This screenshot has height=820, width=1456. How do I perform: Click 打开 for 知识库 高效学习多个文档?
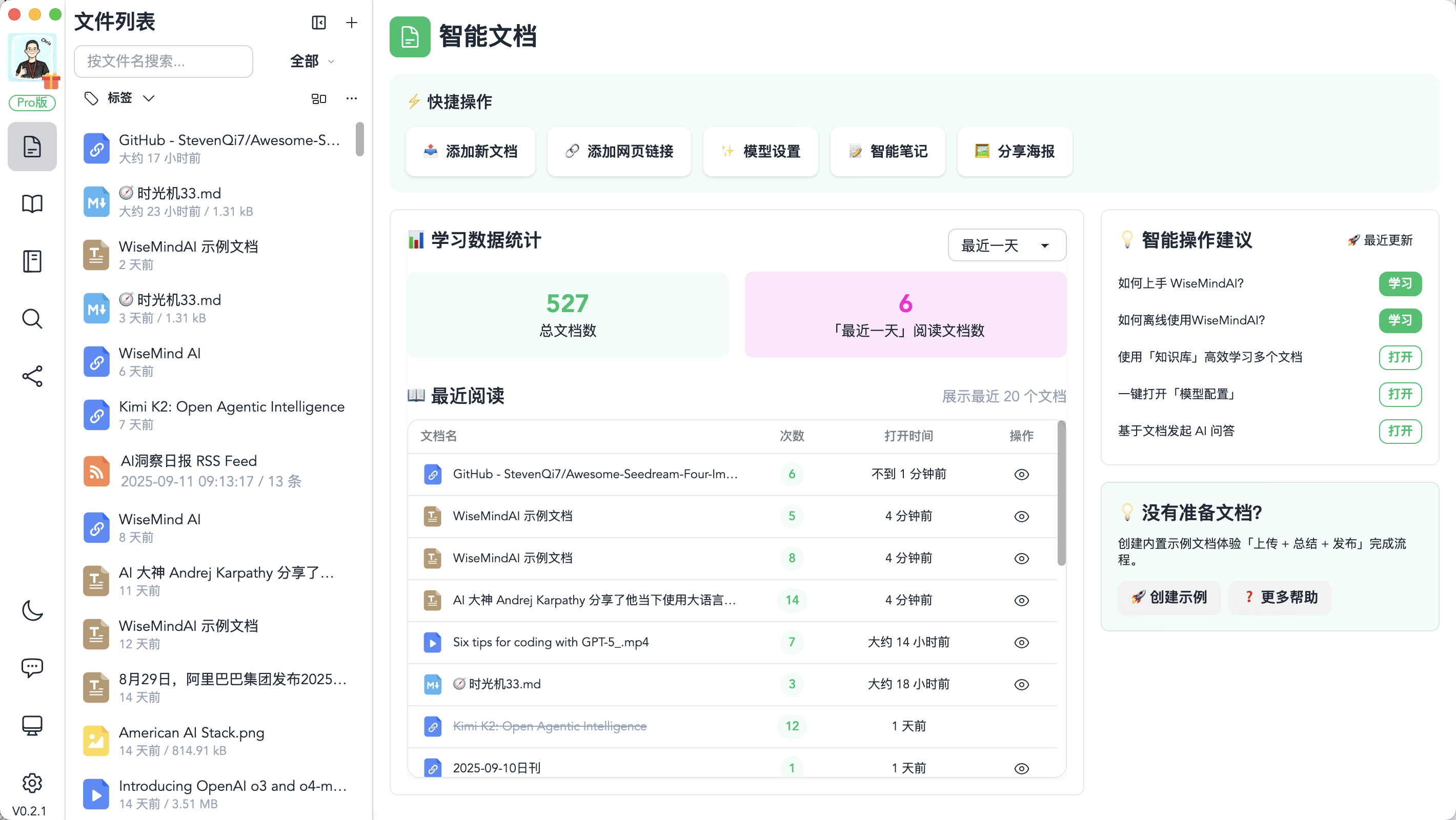coord(1400,357)
